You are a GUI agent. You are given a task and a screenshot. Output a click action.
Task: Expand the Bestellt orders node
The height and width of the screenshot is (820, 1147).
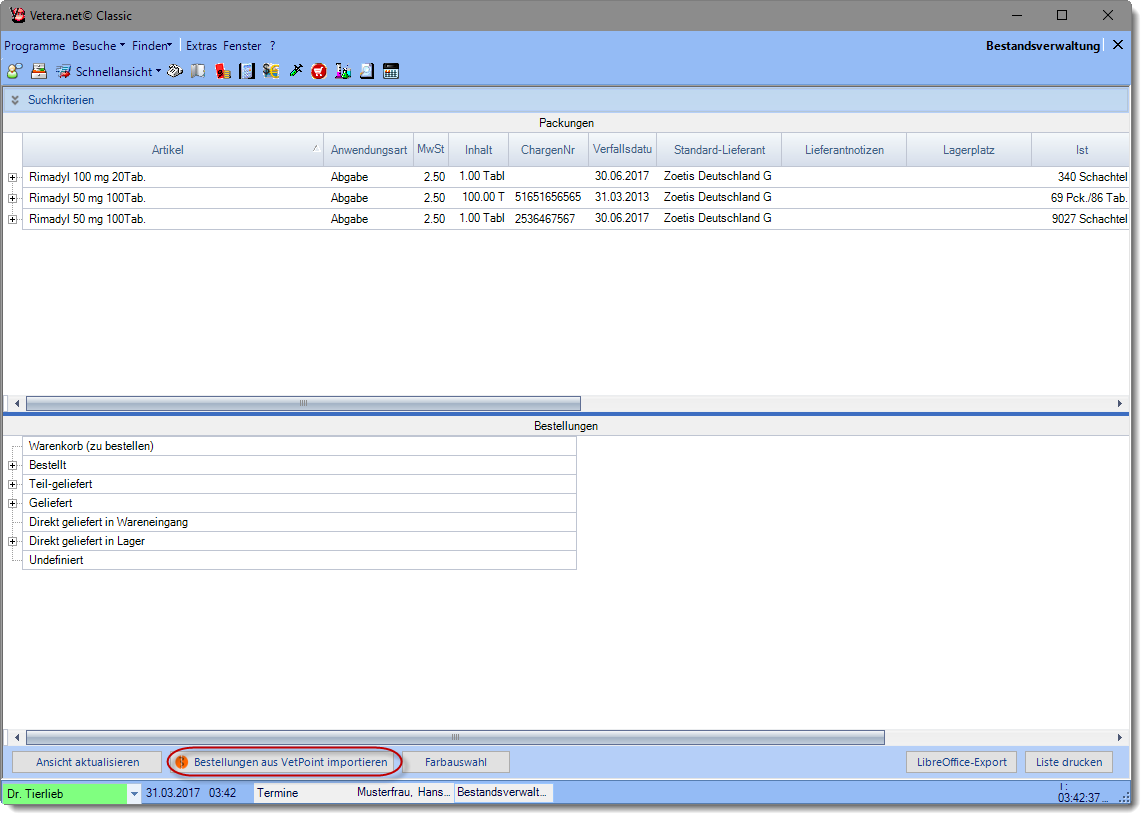click(x=13, y=466)
